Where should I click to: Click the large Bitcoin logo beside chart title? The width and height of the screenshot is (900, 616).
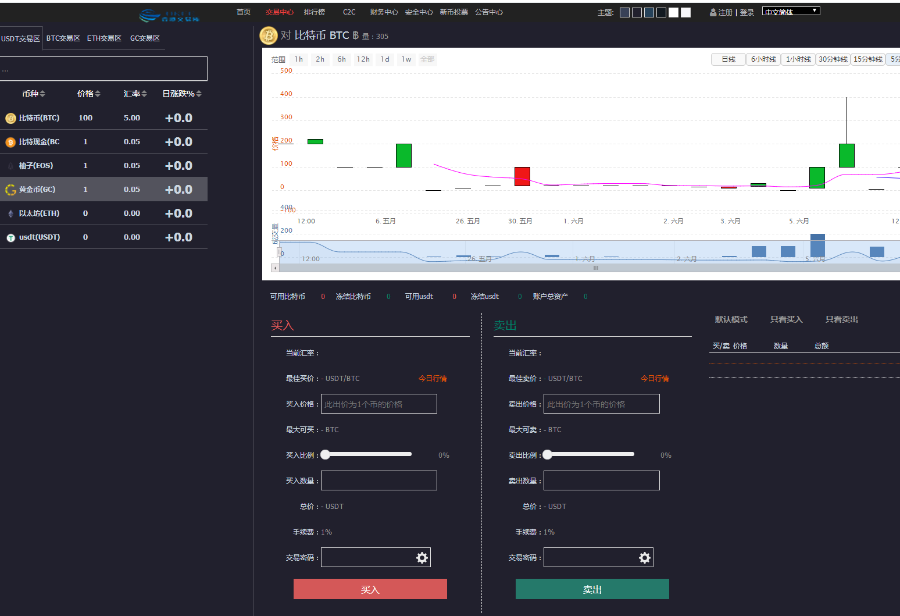pyautogui.click(x=269, y=36)
